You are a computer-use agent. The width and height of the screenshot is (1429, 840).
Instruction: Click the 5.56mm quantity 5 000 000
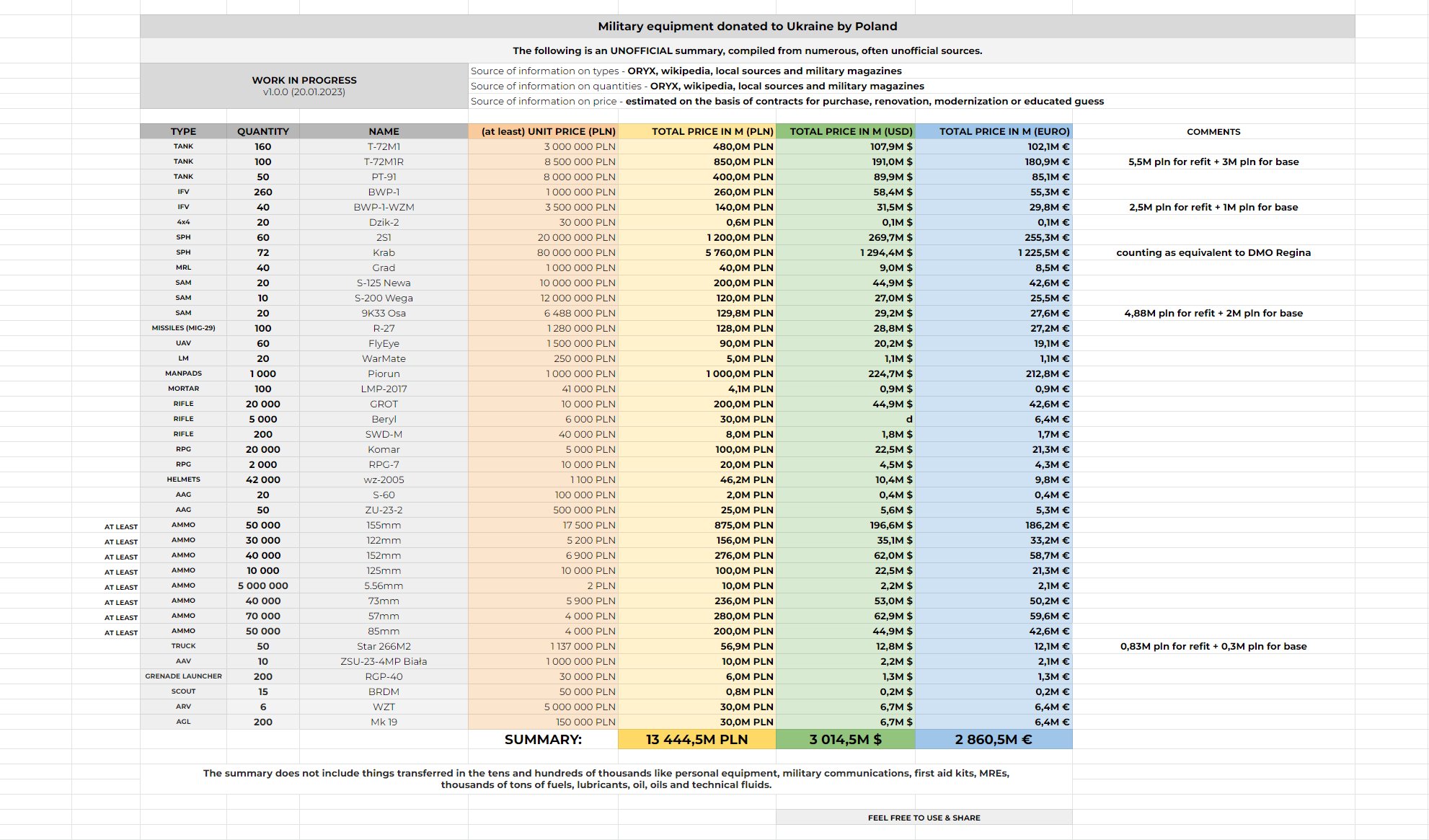pos(263,585)
